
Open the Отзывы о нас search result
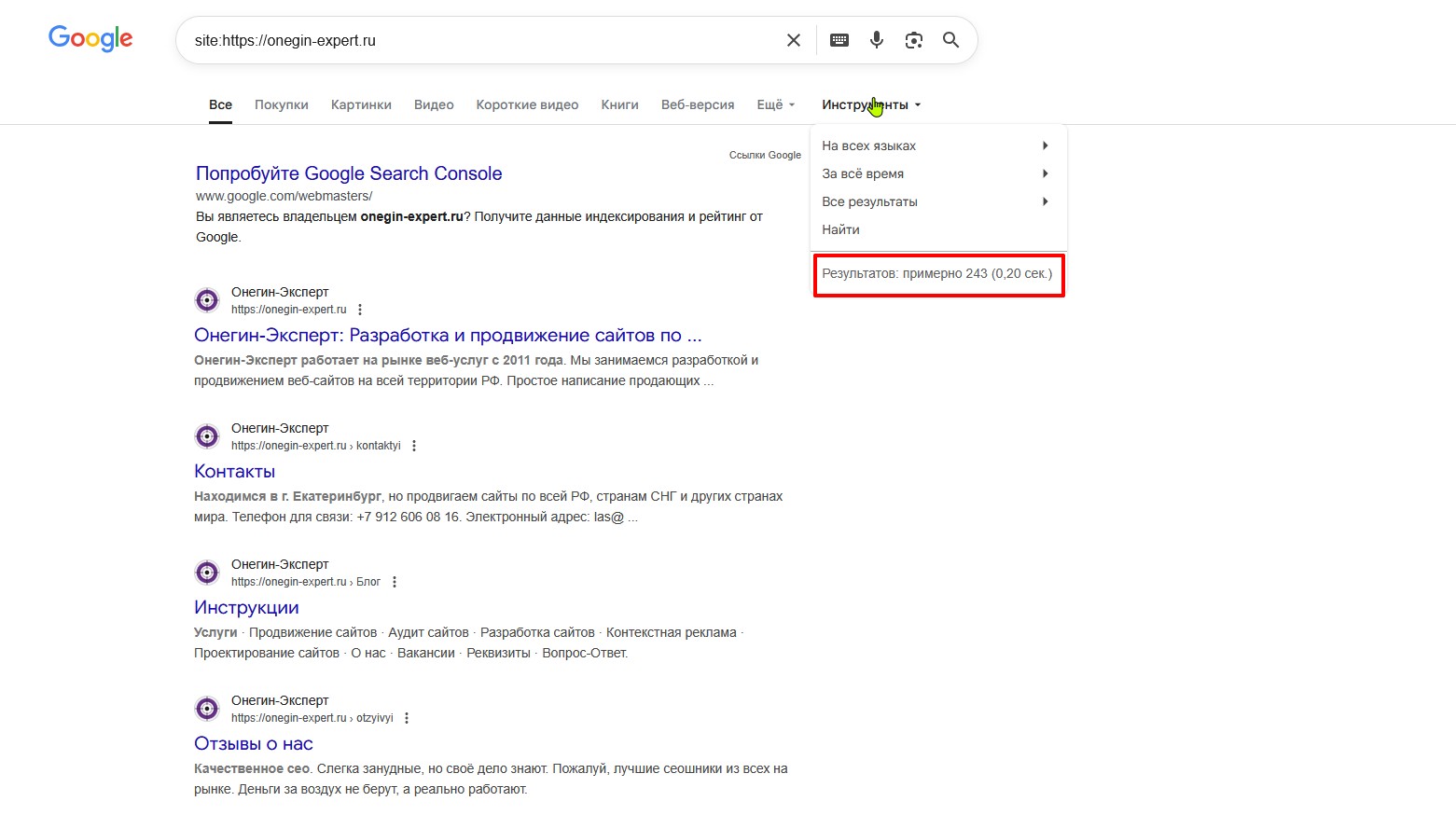254,744
